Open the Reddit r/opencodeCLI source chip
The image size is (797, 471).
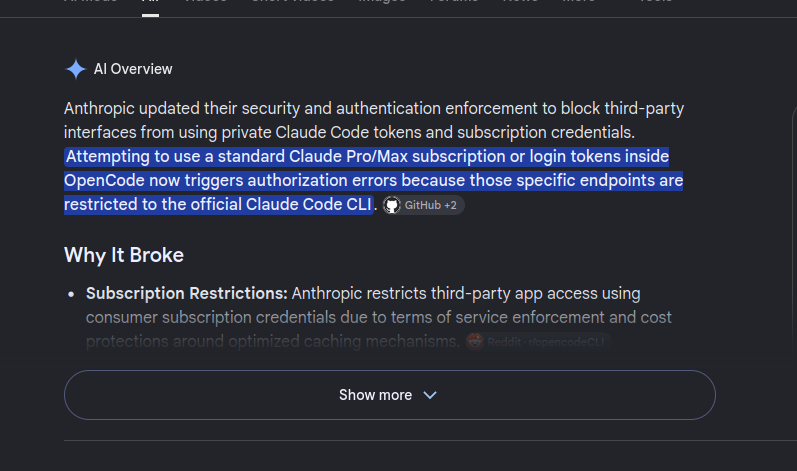pos(538,342)
